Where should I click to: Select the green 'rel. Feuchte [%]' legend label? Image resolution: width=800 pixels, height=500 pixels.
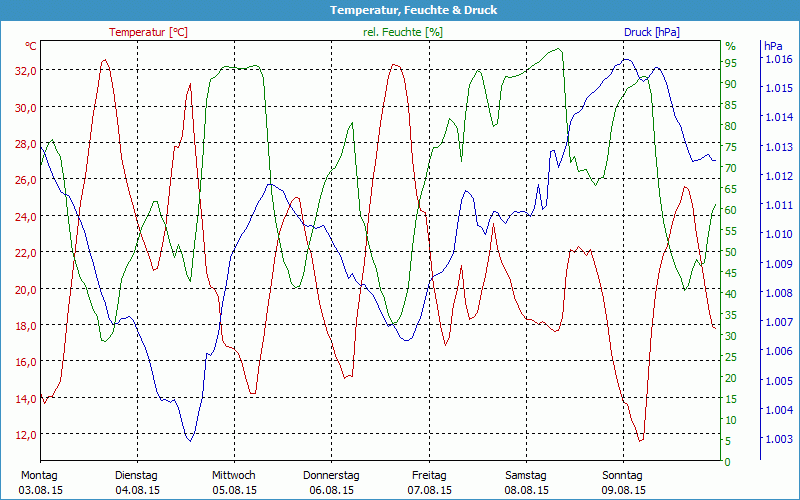point(402,32)
